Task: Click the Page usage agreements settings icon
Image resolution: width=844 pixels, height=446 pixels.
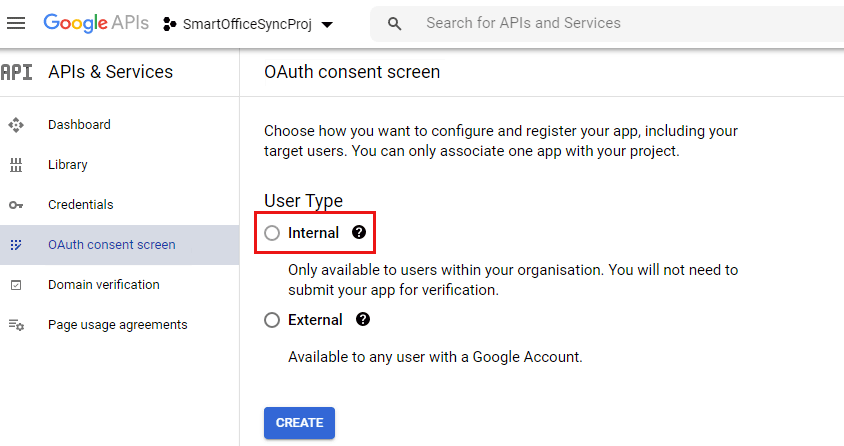Action: click(16, 325)
